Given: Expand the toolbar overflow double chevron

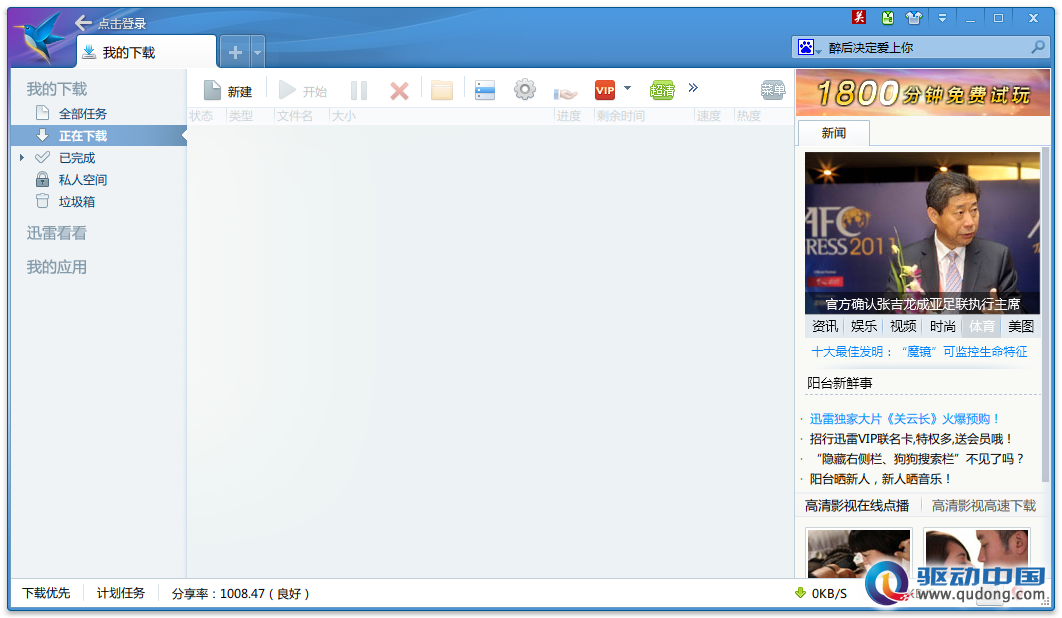Looking at the screenshot, I should (693, 87).
